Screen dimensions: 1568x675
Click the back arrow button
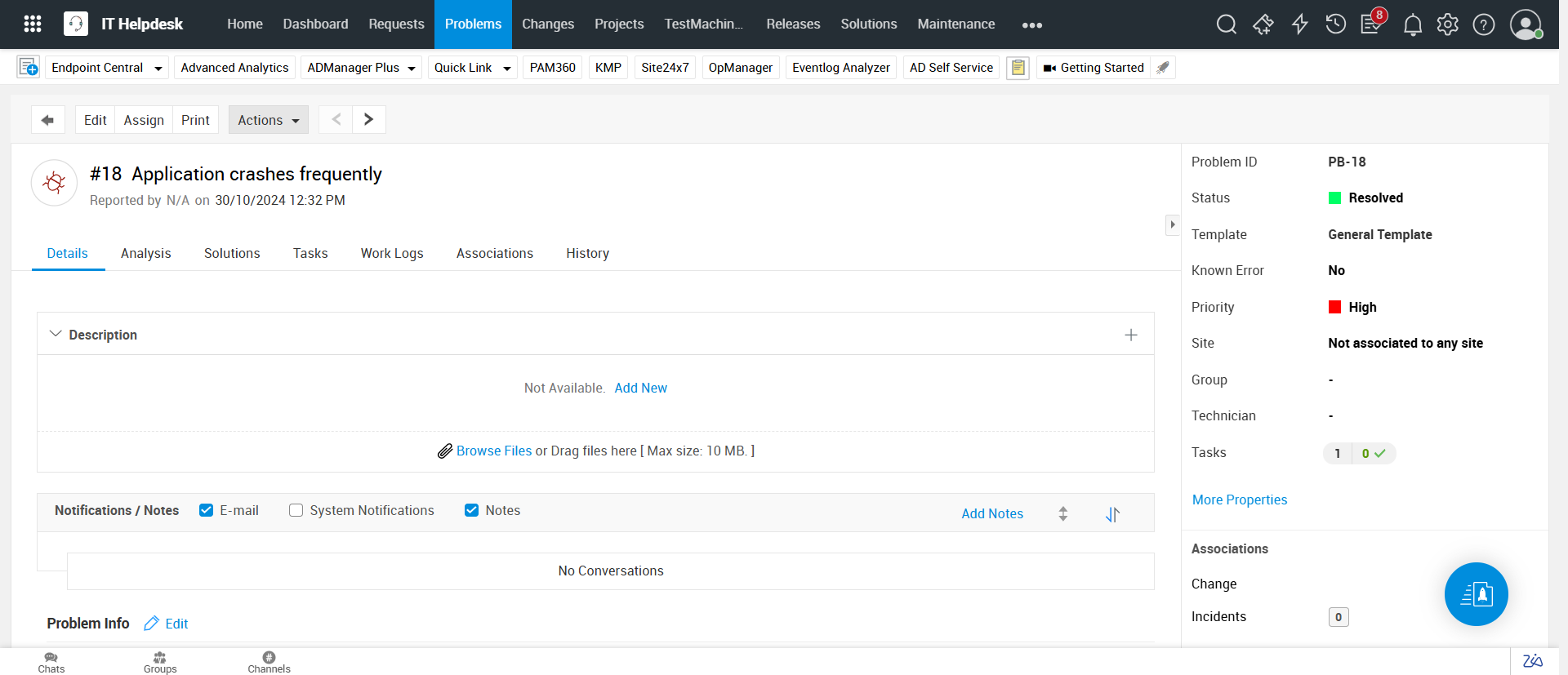point(47,120)
